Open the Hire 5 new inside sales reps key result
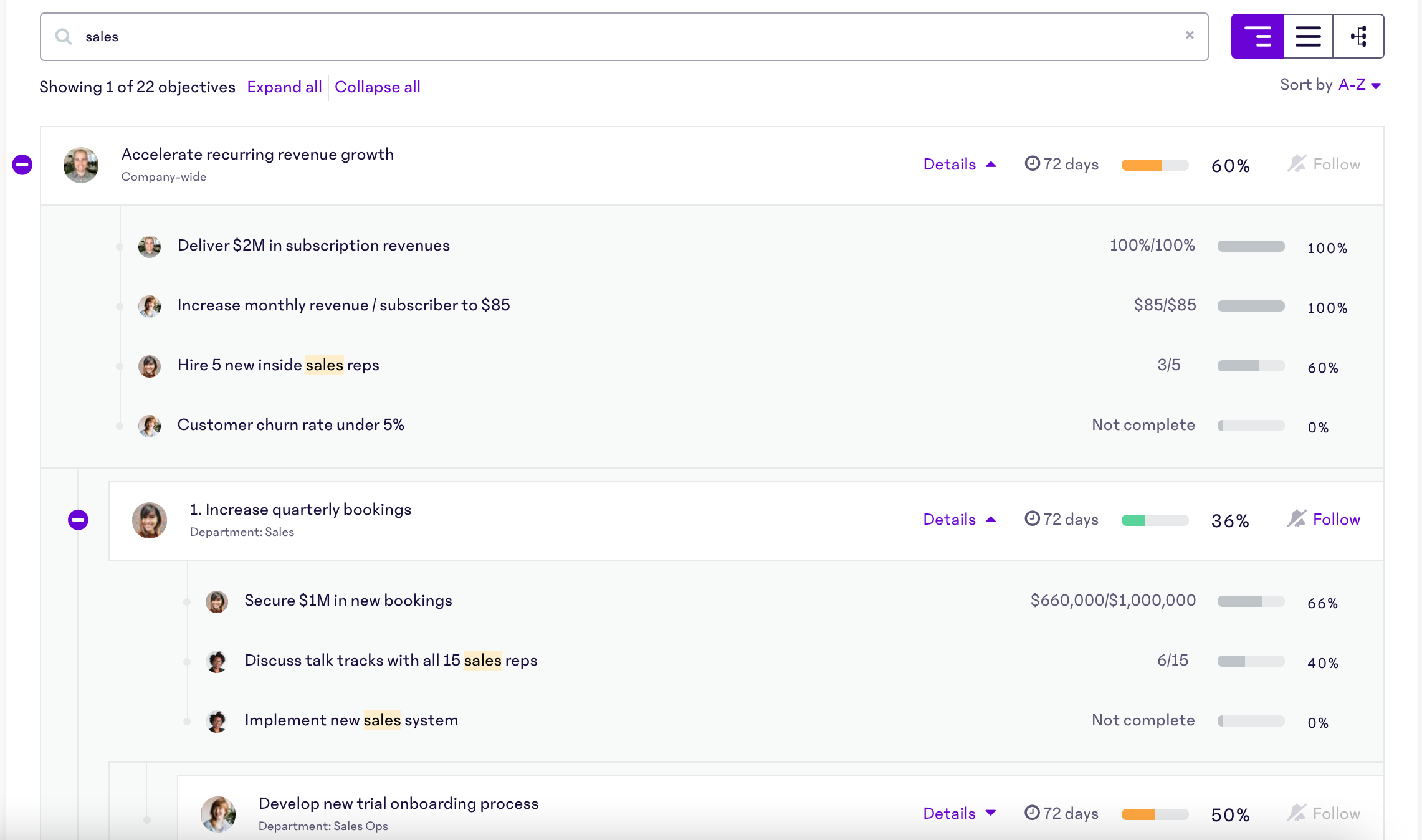This screenshot has height=840, width=1422. [x=278, y=365]
